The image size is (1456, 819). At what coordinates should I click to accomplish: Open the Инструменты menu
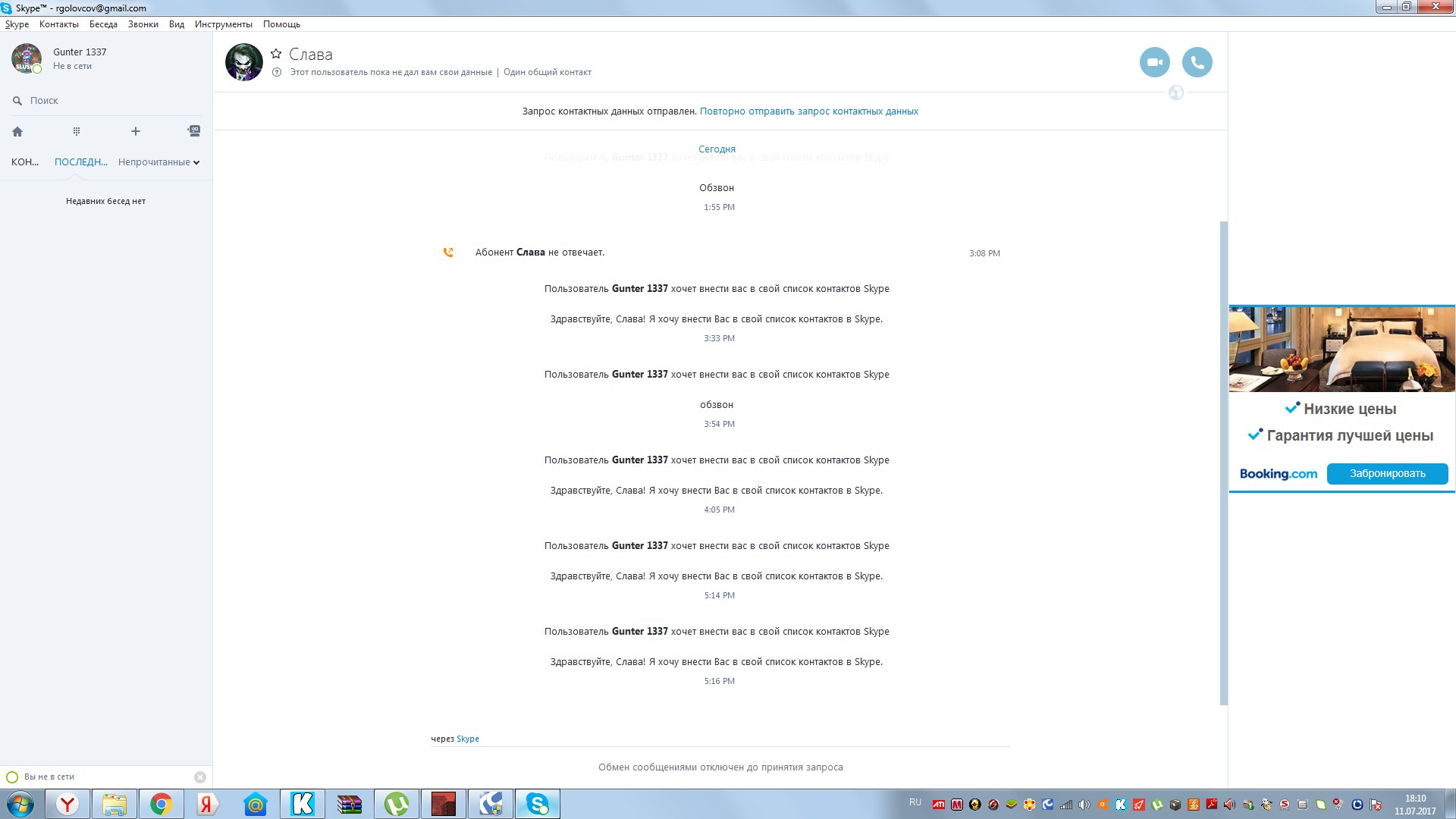click(223, 24)
